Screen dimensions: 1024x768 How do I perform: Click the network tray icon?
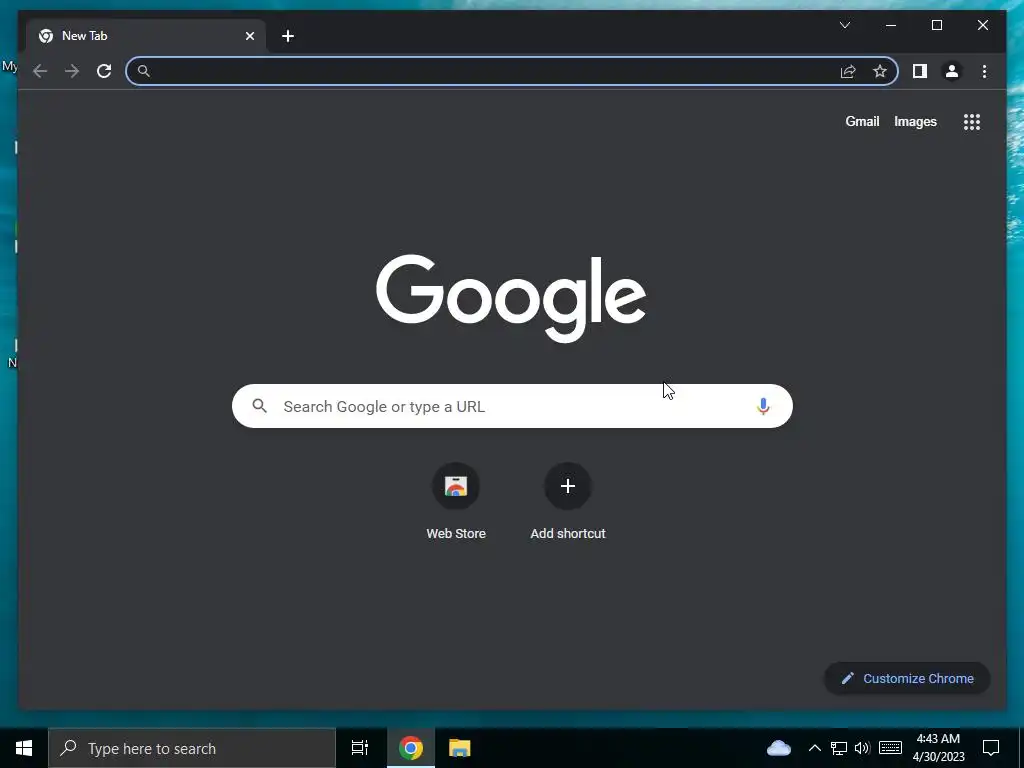(839, 748)
